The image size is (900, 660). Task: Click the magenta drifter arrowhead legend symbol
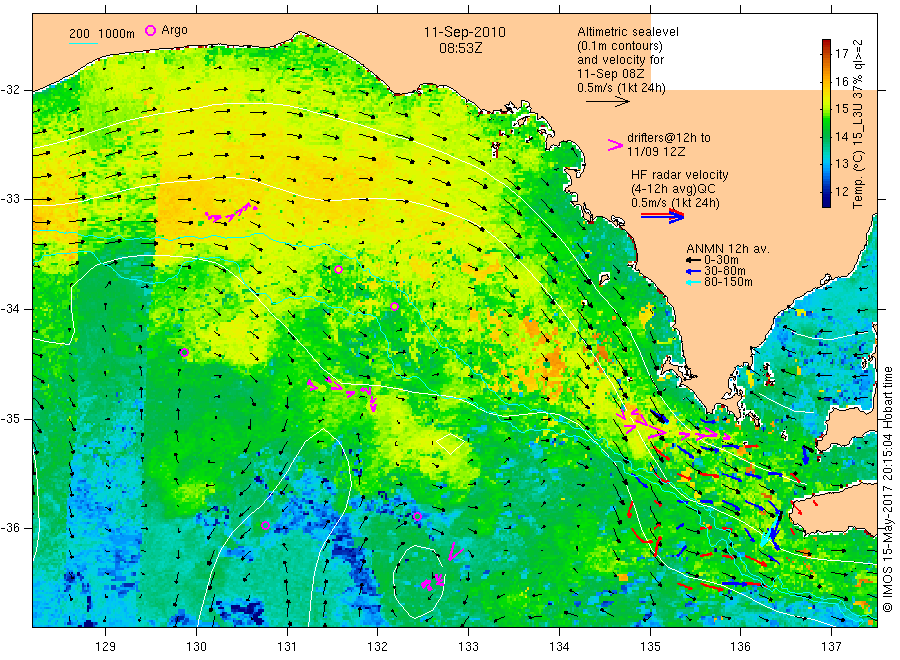point(615,145)
